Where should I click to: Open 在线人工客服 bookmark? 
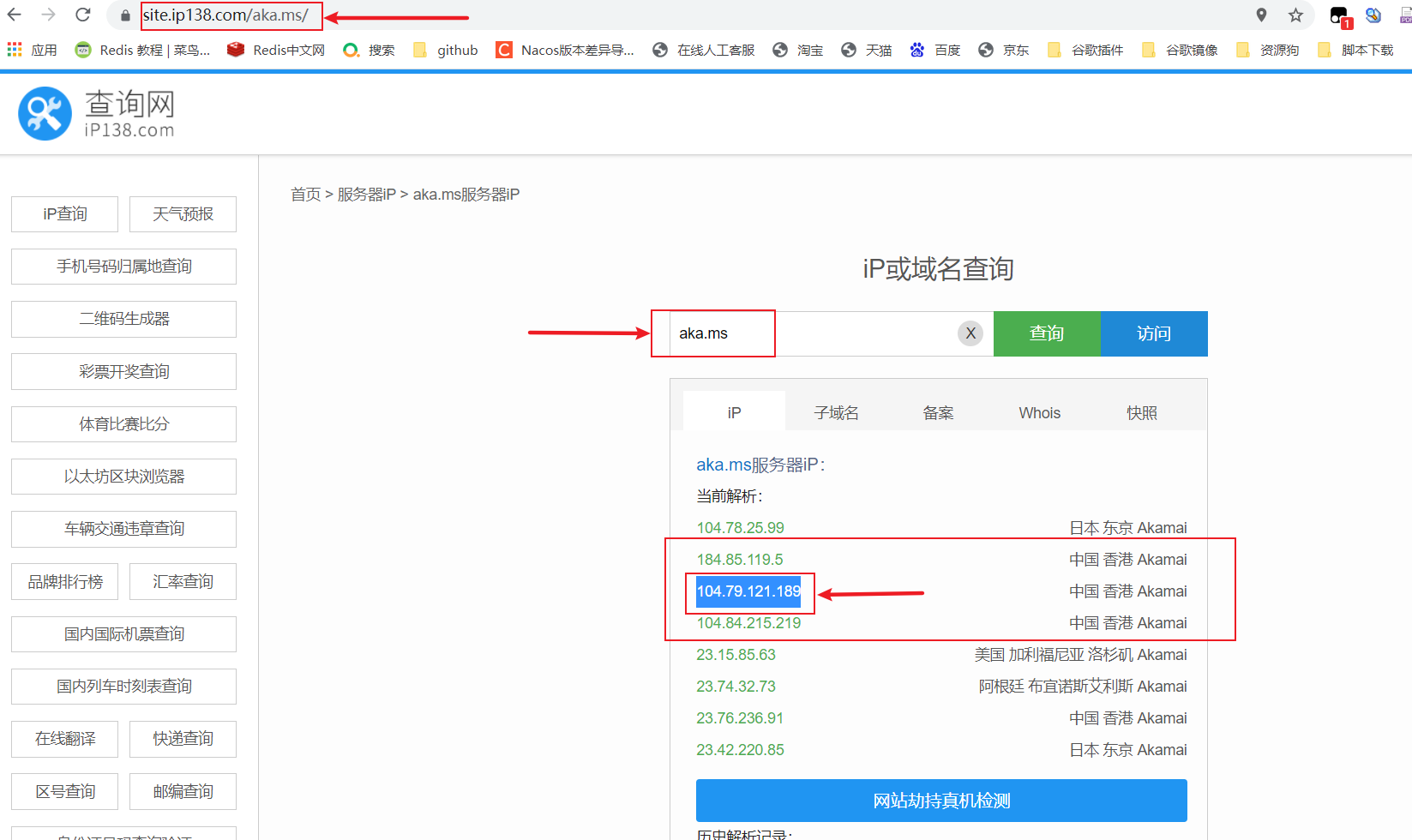(703, 50)
